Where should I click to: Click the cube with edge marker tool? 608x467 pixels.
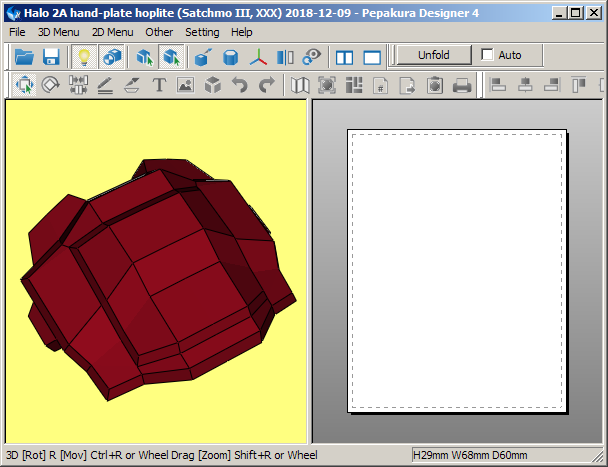[x=204, y=57]
